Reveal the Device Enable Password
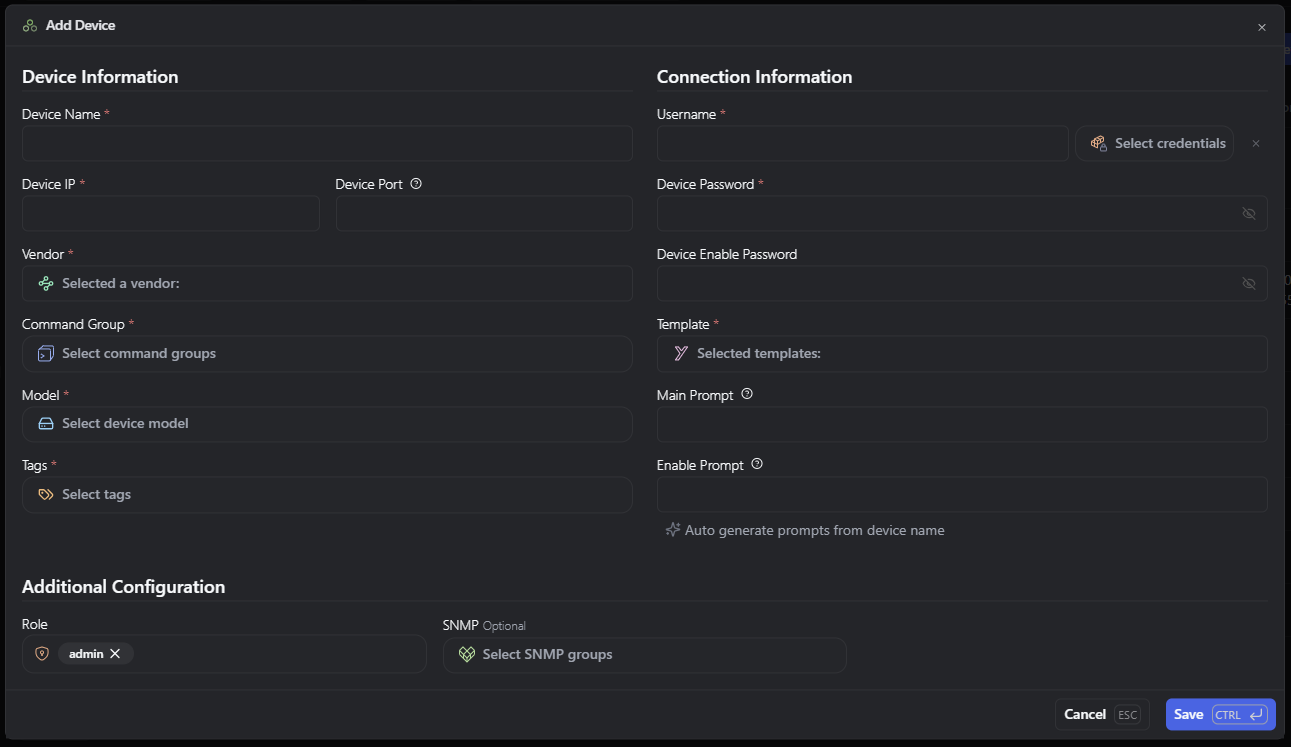Viewport: 1291px width, 747px height. [x=1248, y=283]
